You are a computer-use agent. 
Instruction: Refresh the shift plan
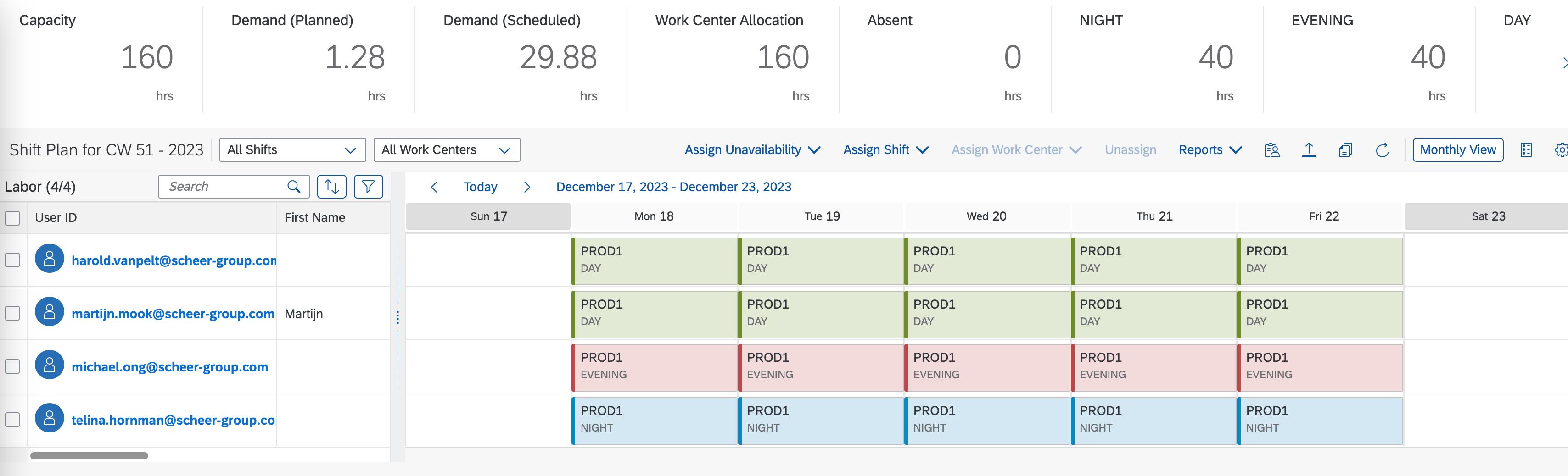pos(1383,150)
